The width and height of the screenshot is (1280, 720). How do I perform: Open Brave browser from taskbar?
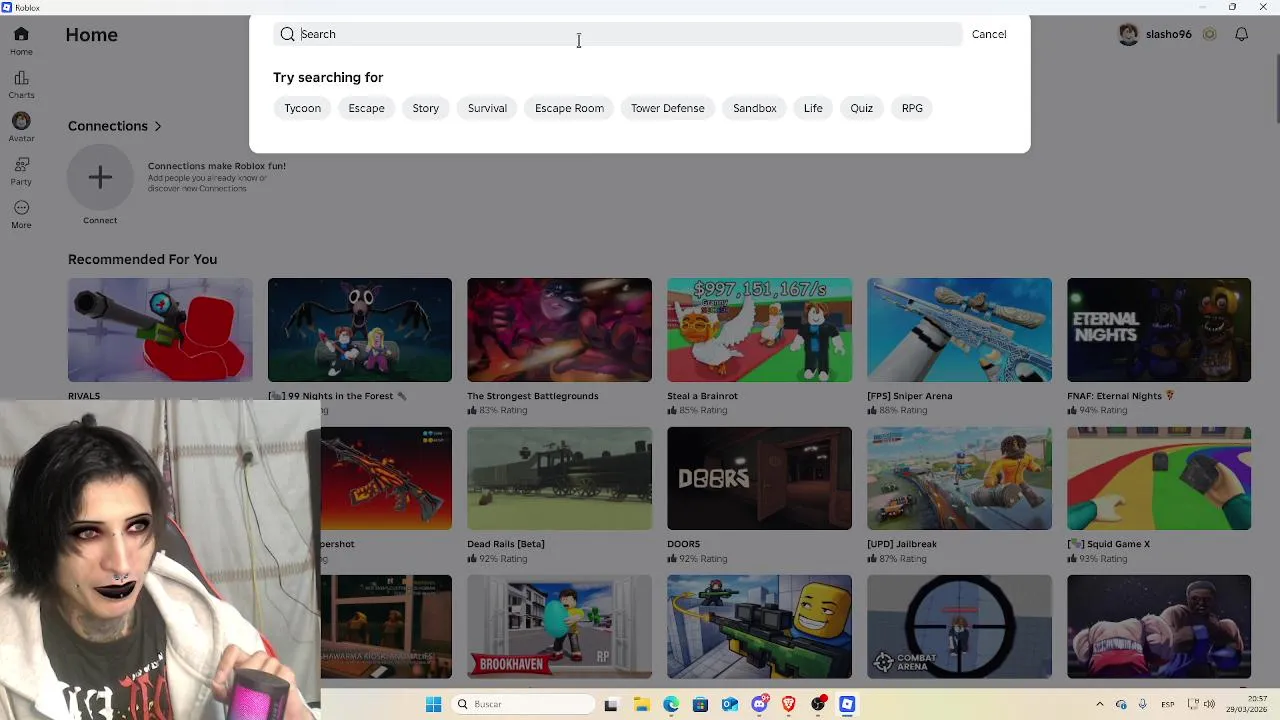point(789,704)
